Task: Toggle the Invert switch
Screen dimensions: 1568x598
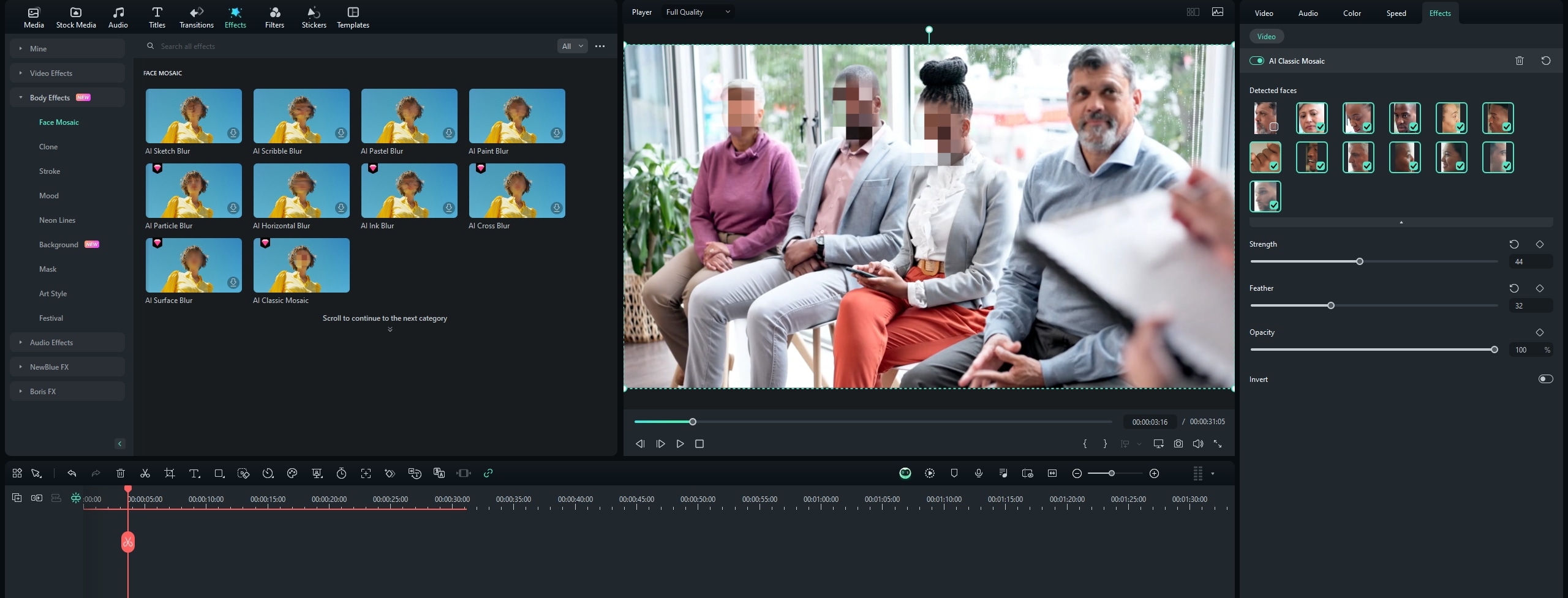Action: (x=1545, y=379)
